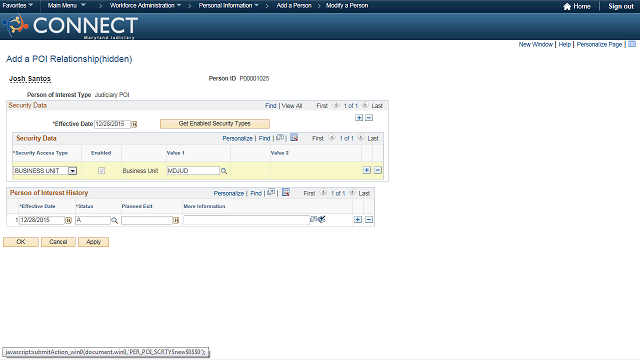Screen dimensions: 640x360
Task: Click the Value 1 field containing MDJUD
Action: pos(193,171)
